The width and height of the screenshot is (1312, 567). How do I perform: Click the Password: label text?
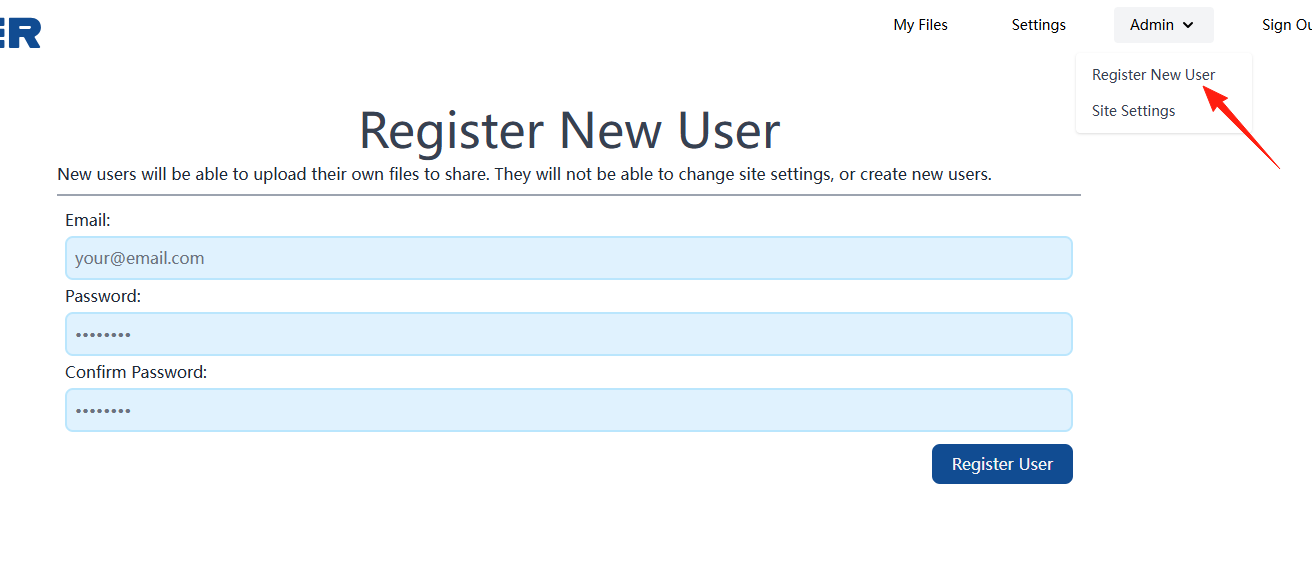(103, 296)
